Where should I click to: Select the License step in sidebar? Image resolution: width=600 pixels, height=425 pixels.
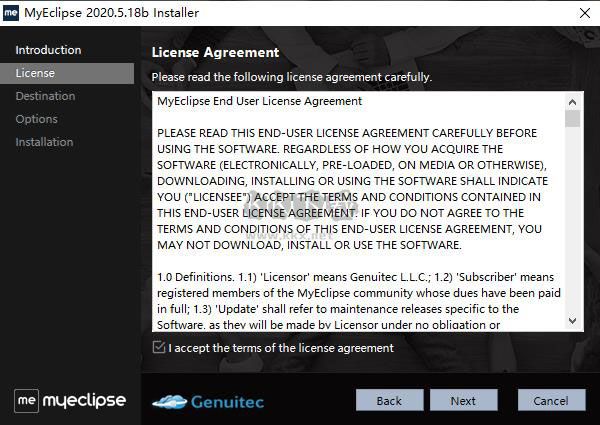click(x=35, y=73)
